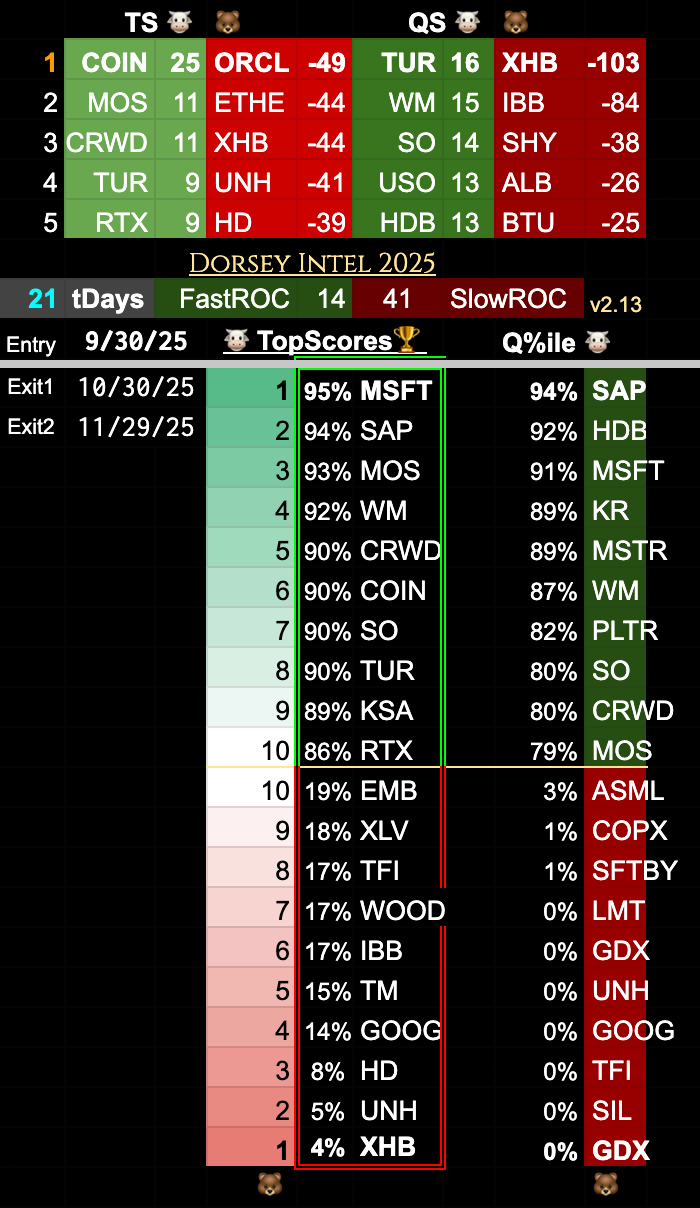Screen dimensions: 700x1208
Task: Click the bear emoji above the ORCL column
Action: tap(228, 22)
